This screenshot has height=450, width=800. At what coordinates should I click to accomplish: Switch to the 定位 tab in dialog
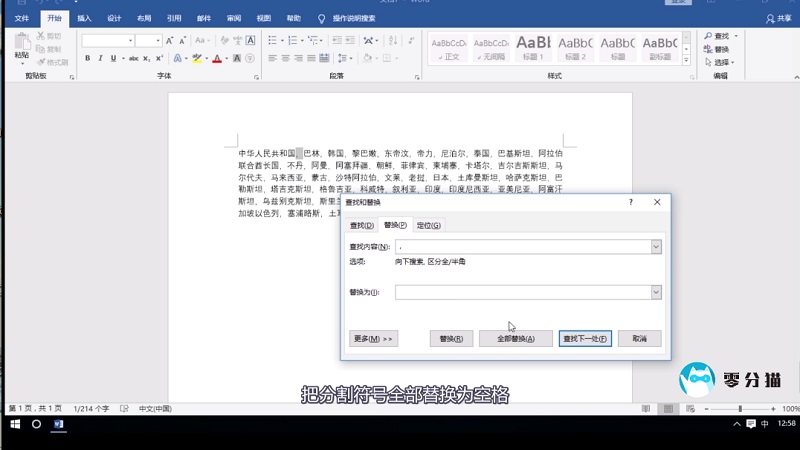coord(429,225)
